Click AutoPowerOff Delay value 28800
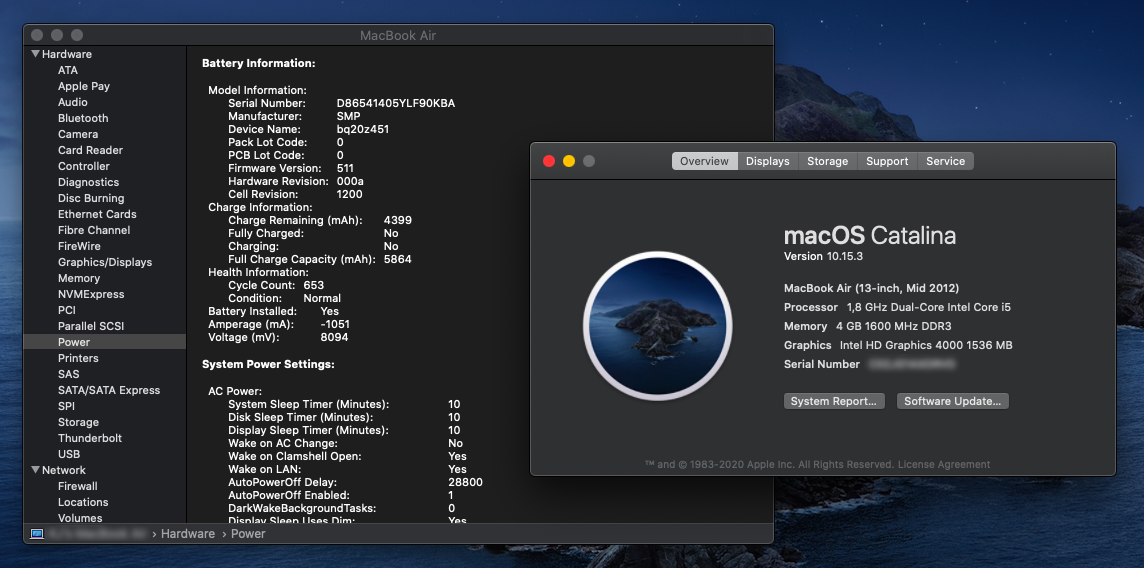The image size is (1144, 568). 465,482
